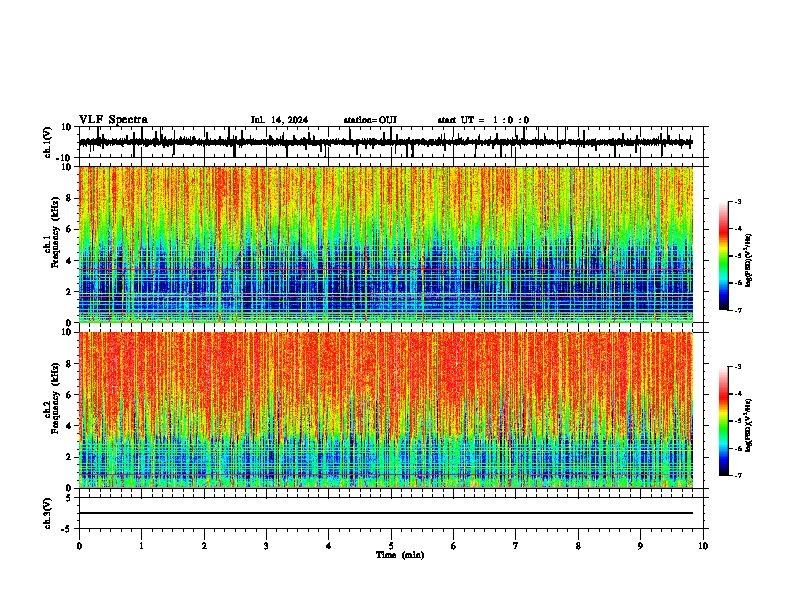Click the ch.1 voltage waveform trace
This screenshot has height=612, width=792.
(x=386, y=142)
